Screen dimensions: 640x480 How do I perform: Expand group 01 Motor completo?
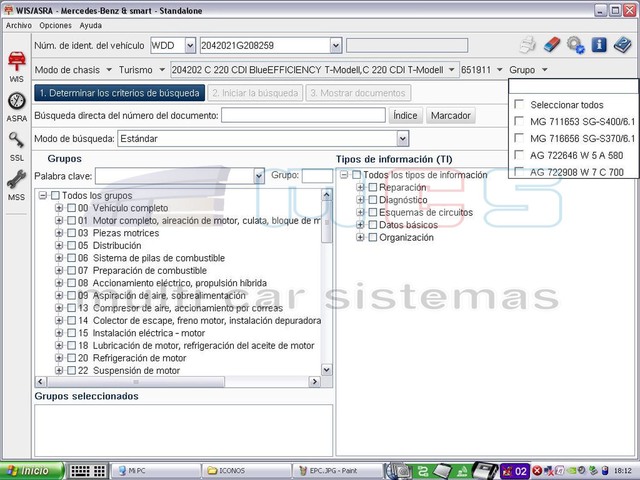(59, 221)
